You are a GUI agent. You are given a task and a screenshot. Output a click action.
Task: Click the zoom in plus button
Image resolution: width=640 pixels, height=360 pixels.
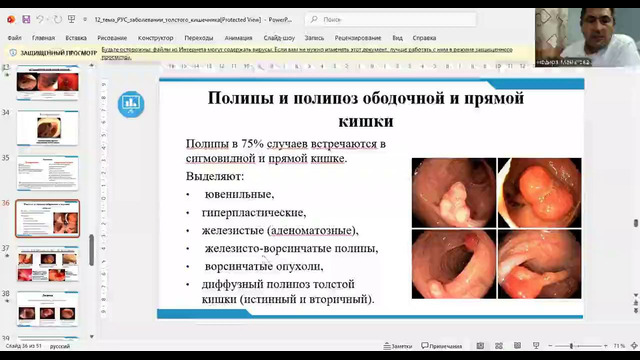pyautogui.click(x=605, y=346)
